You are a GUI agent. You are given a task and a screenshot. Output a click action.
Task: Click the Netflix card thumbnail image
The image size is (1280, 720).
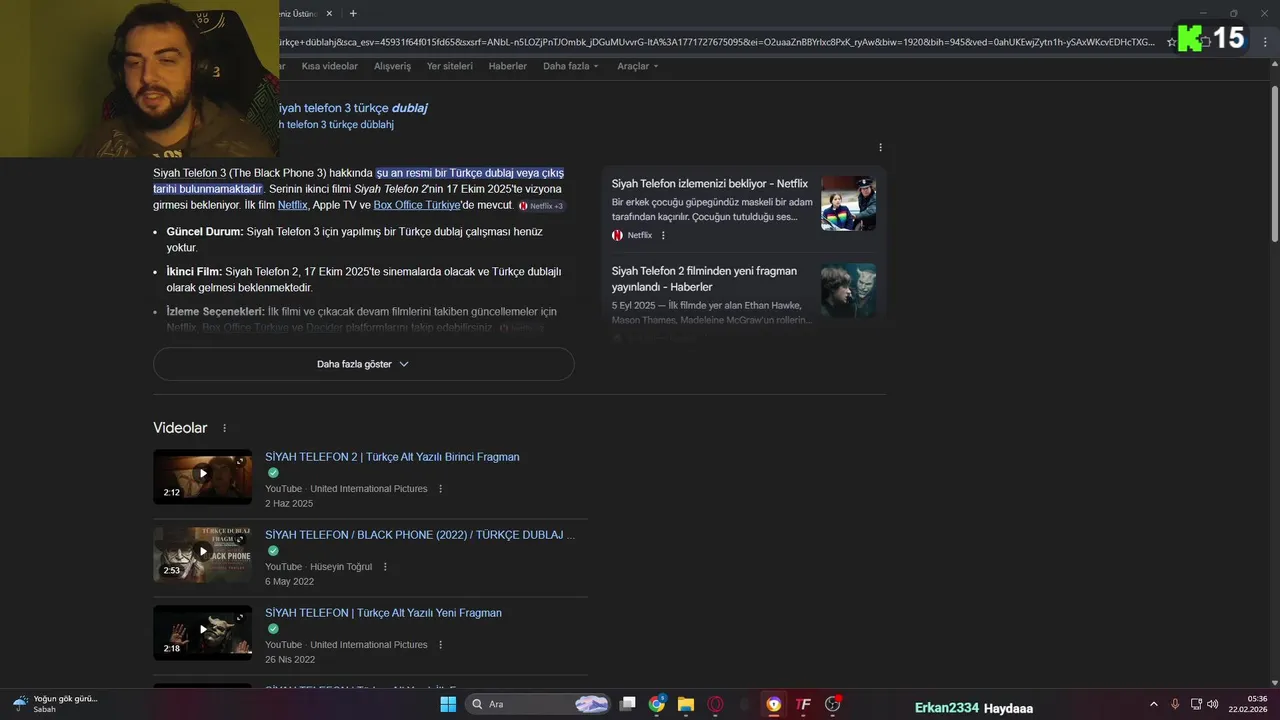pos(848,204)
